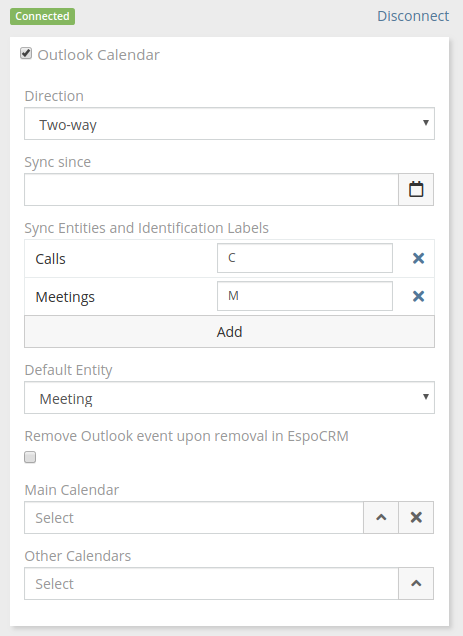Edit the Meetings identification label field
The height and width of the screenshot is (636, 463).
click(305, 296)
